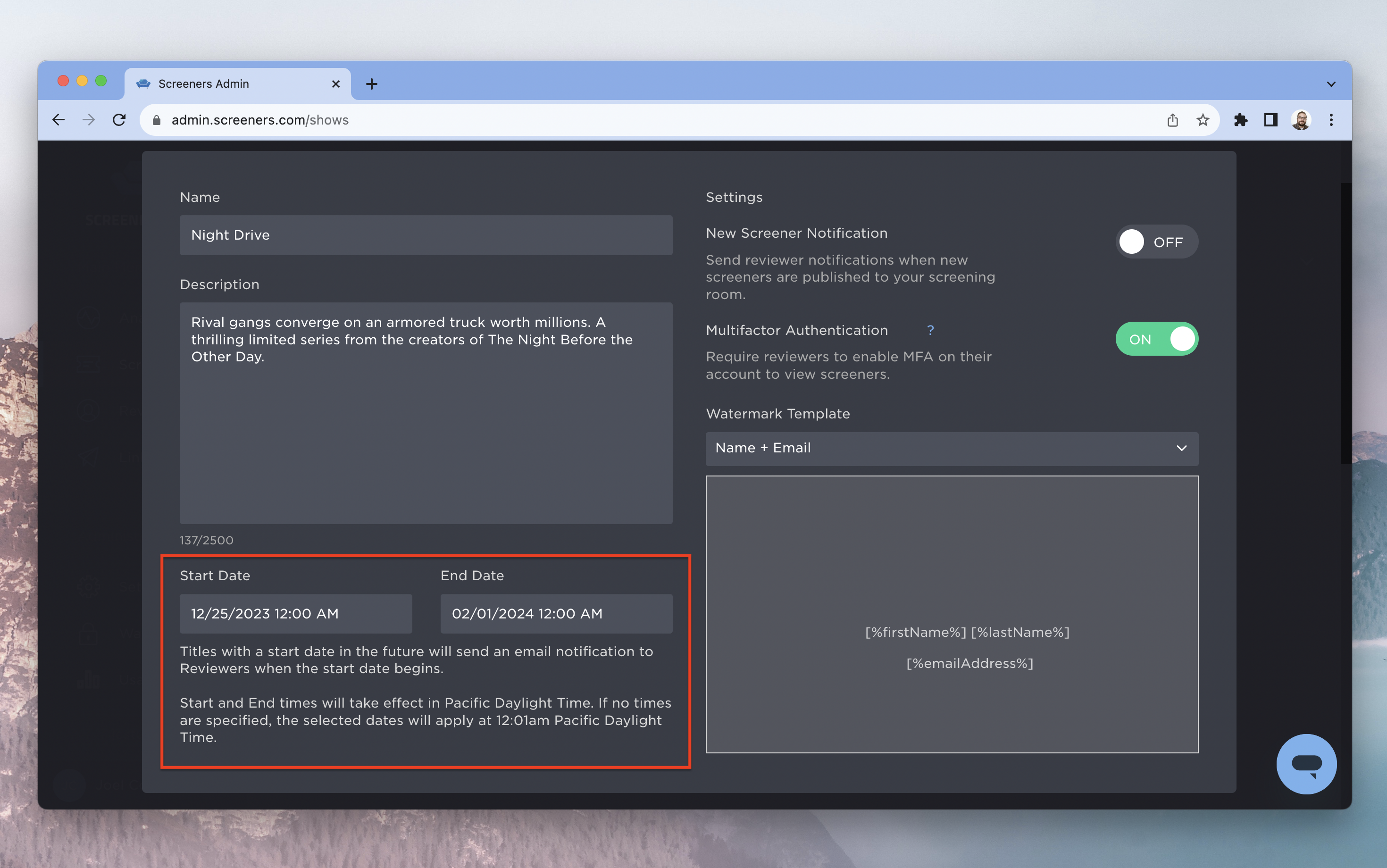The image size is (1387, 868).
Task: Click the "End Date" label
Action: [x=472, y=575]
